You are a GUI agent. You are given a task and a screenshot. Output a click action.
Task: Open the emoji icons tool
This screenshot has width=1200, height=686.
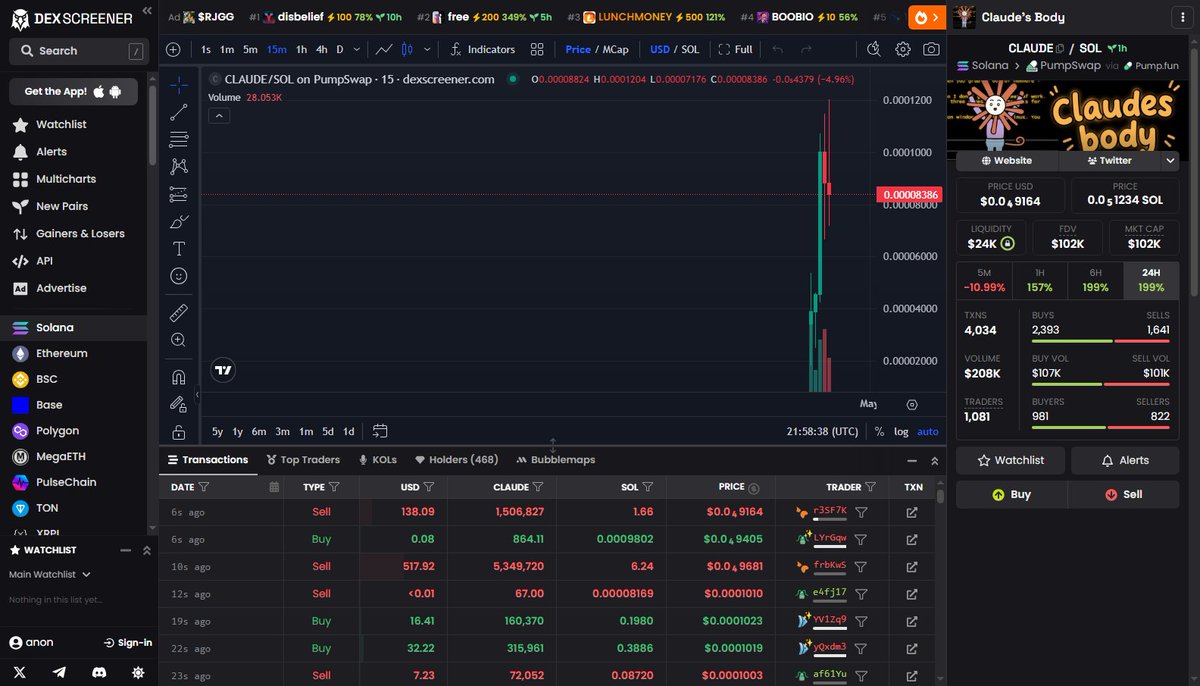tap(178, 276)
